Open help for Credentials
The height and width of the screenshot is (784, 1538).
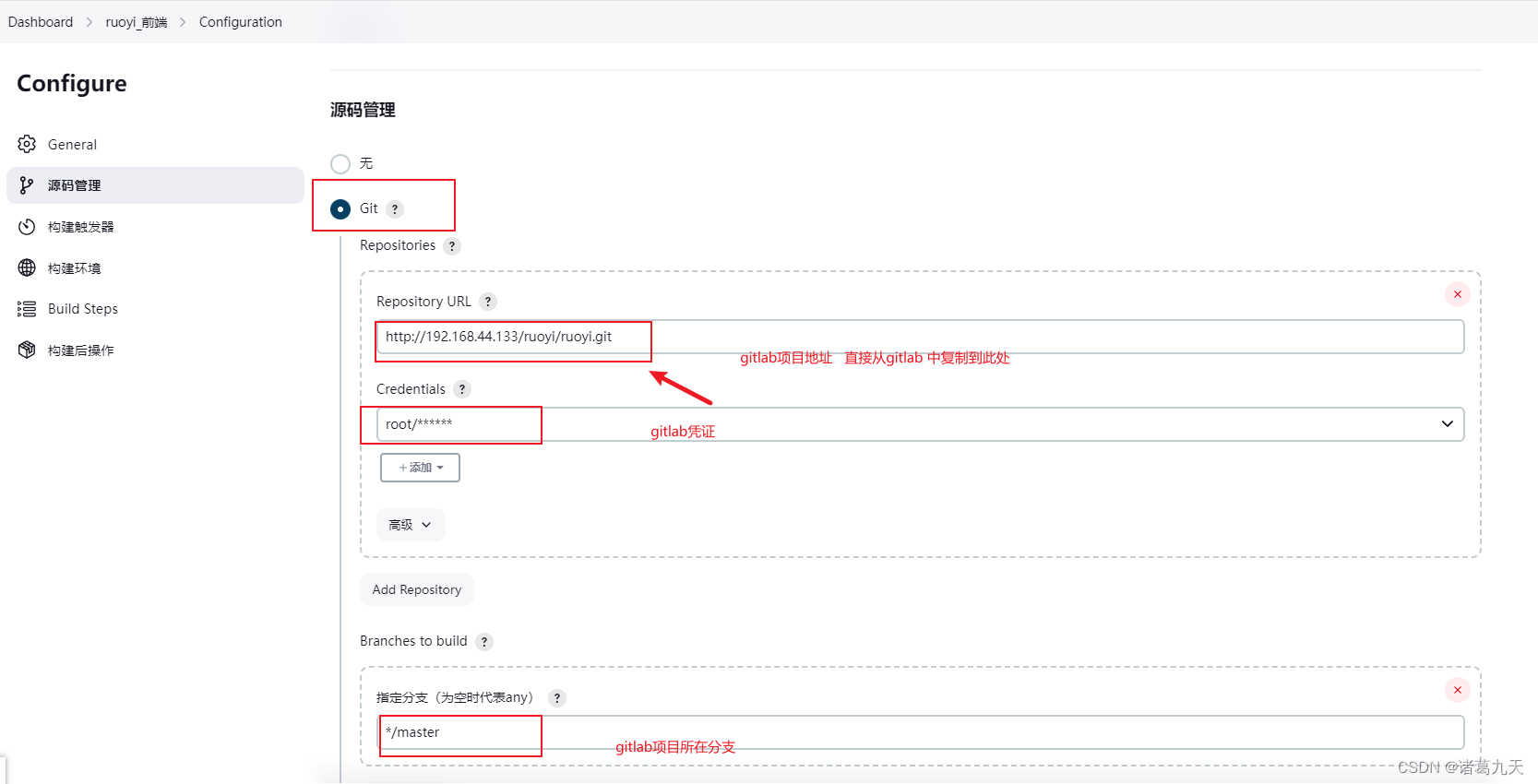(x=462, y=389)
